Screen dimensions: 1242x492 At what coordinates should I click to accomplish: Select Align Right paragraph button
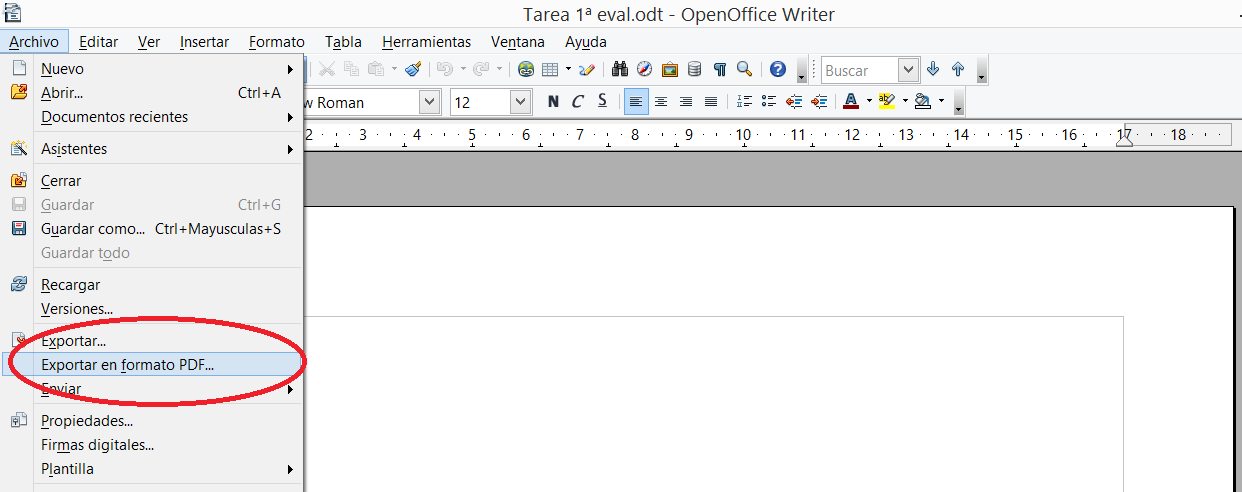pos(686,101)
